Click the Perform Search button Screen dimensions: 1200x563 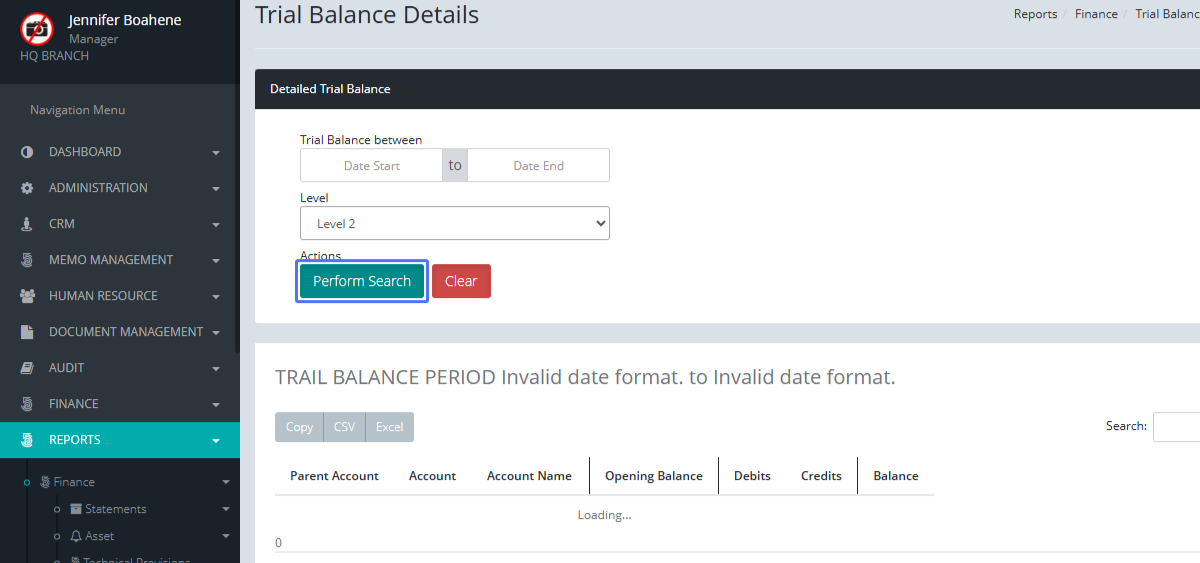[x=362, y=281]
